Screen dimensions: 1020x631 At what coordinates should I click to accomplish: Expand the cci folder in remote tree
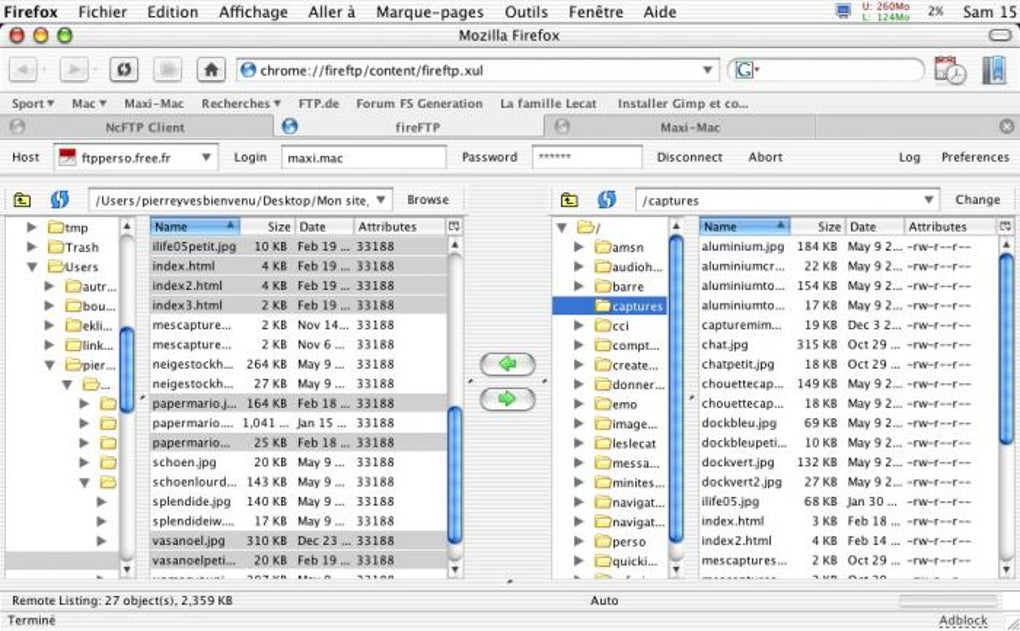[579, 325]
